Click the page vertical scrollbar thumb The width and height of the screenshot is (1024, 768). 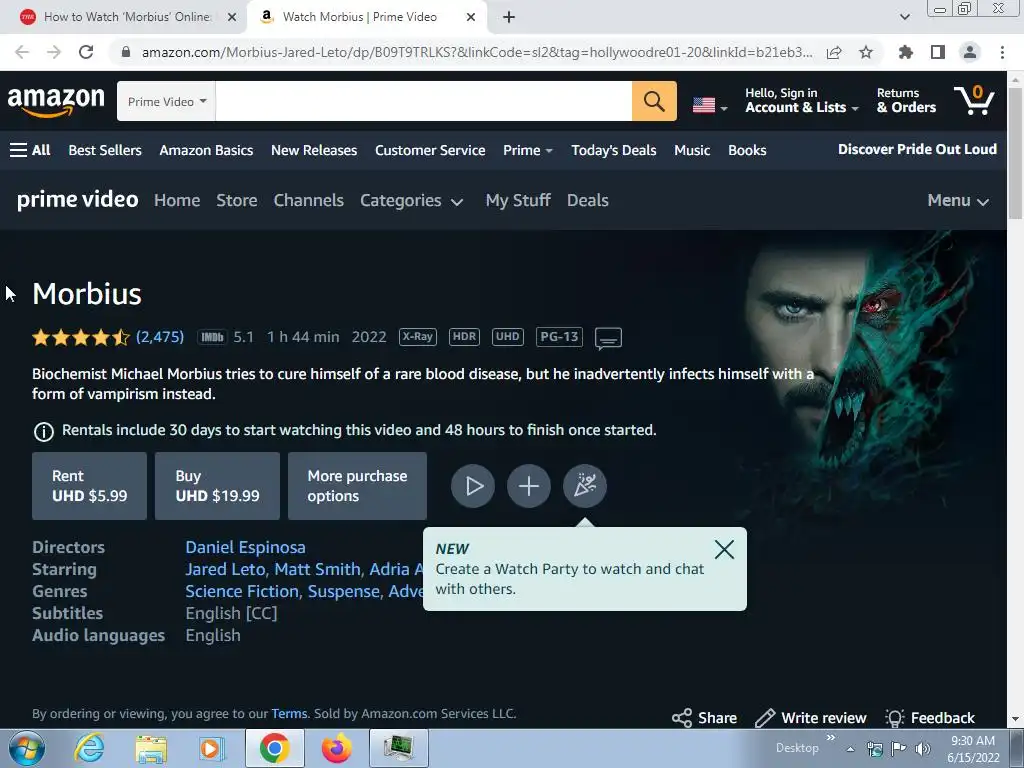[1015, 153]
